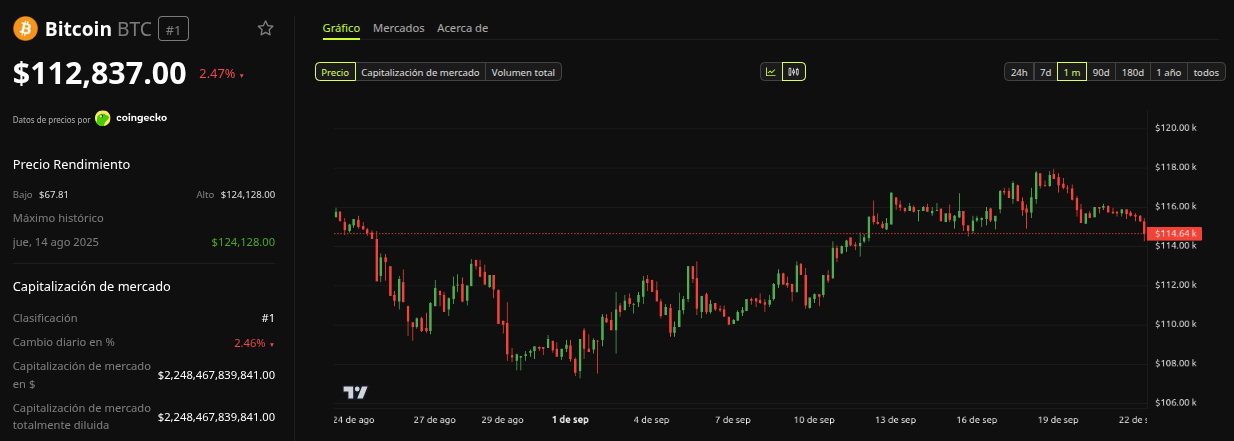Click the 13 de sep axis label
Screen dimensions: 1234x441
click(x=894, y=420)
